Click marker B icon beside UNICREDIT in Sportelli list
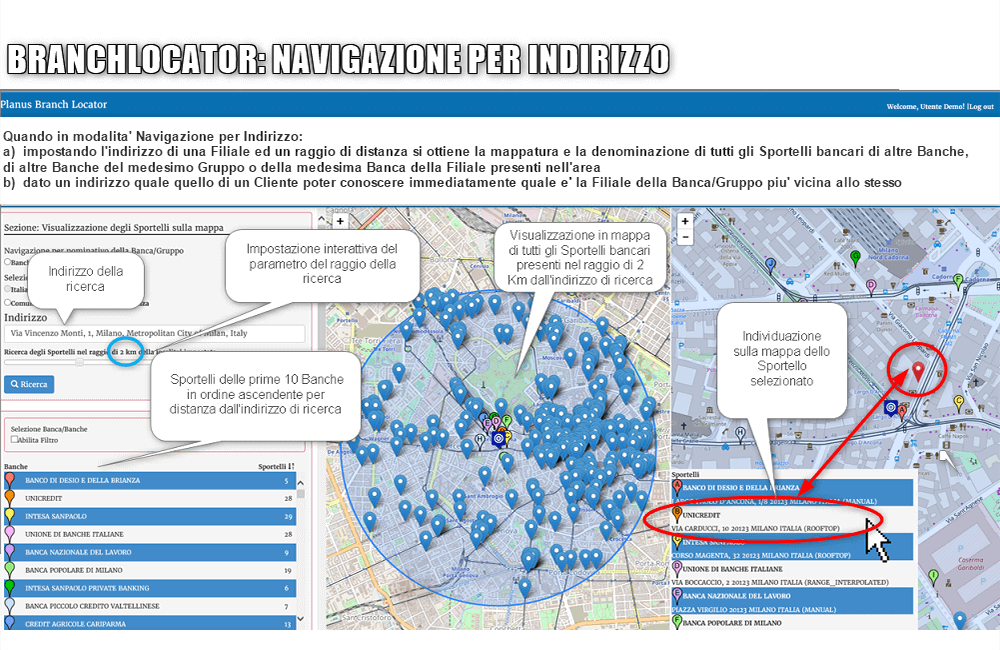 pos(677,514)
